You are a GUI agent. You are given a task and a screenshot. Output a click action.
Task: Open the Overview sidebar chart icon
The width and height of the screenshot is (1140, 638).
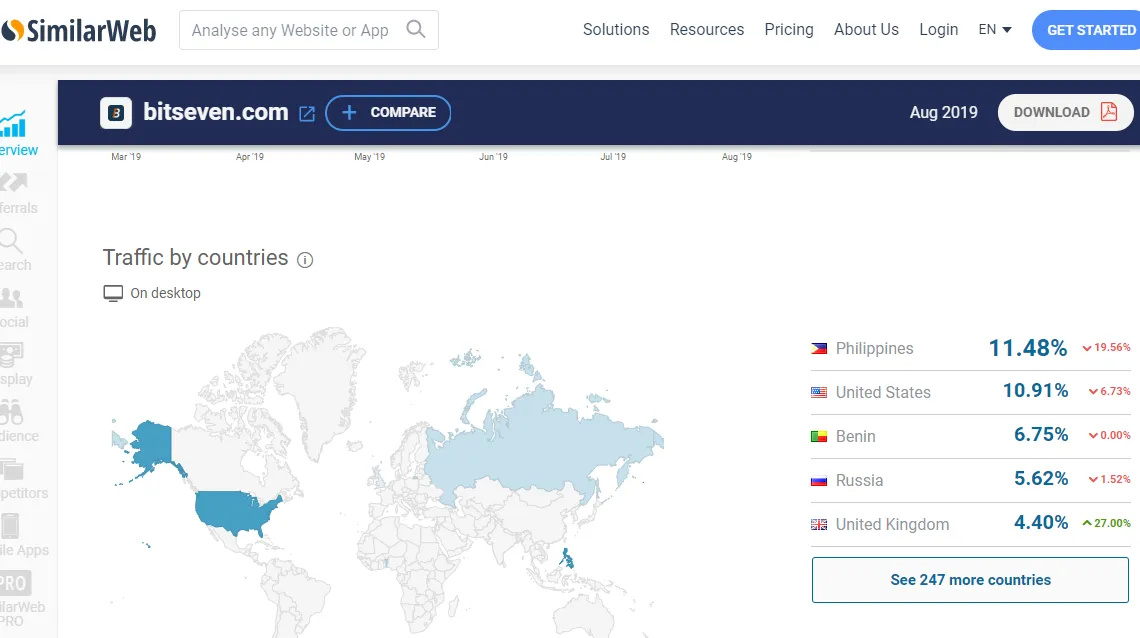pyautogui.click(x=13, y=124)
